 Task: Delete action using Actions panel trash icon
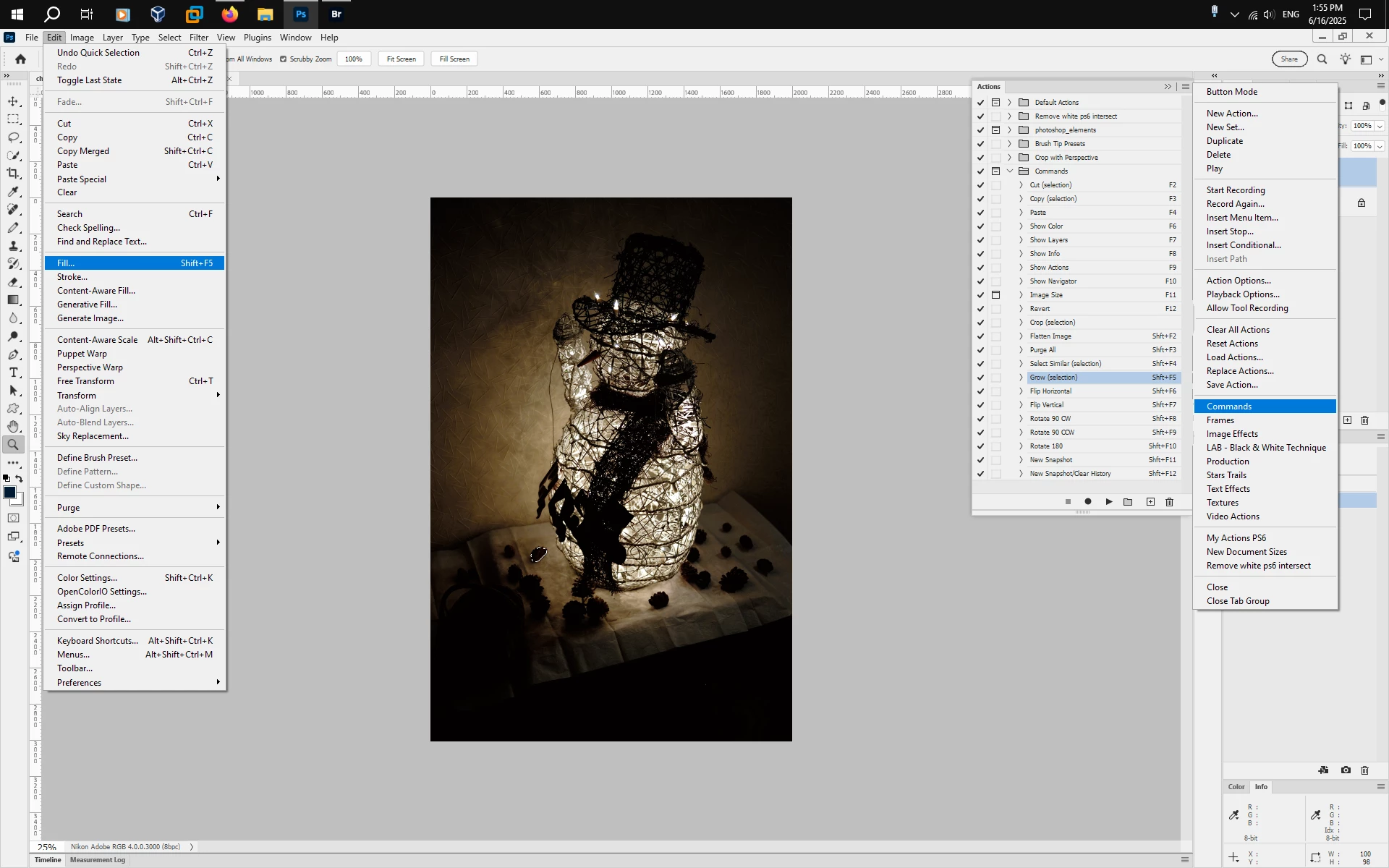click(1169, 502)
